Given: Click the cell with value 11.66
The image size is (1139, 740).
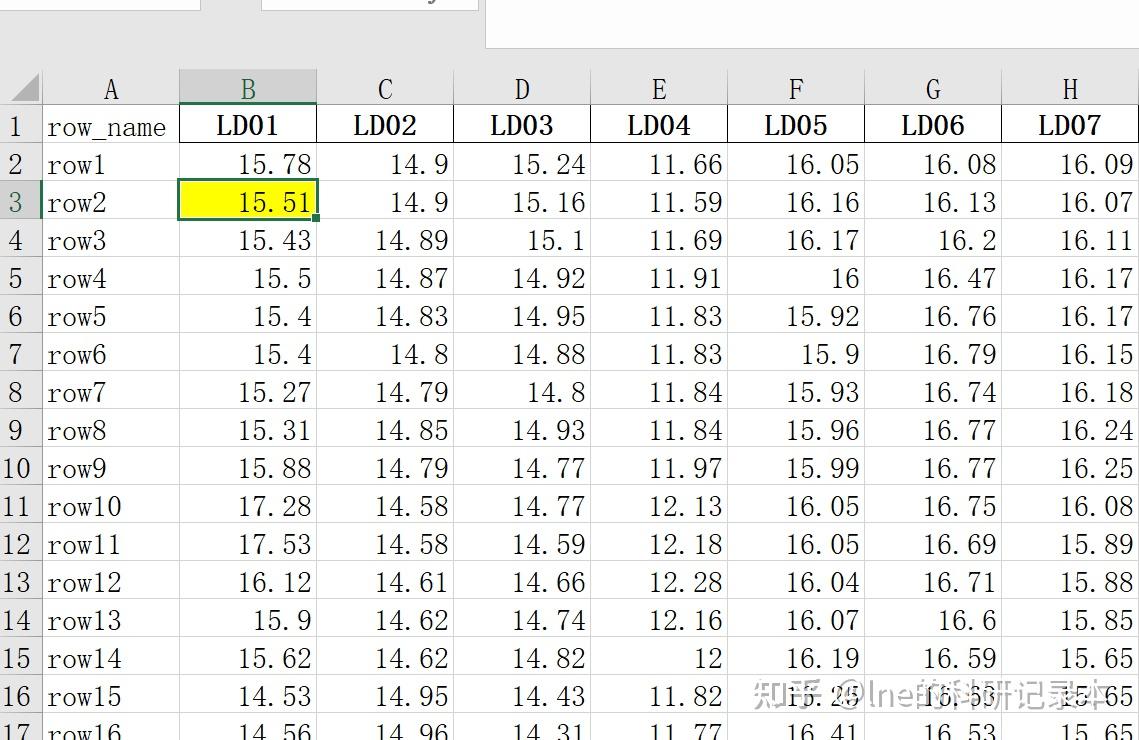Looking at the screenshot, I should 658,164.
